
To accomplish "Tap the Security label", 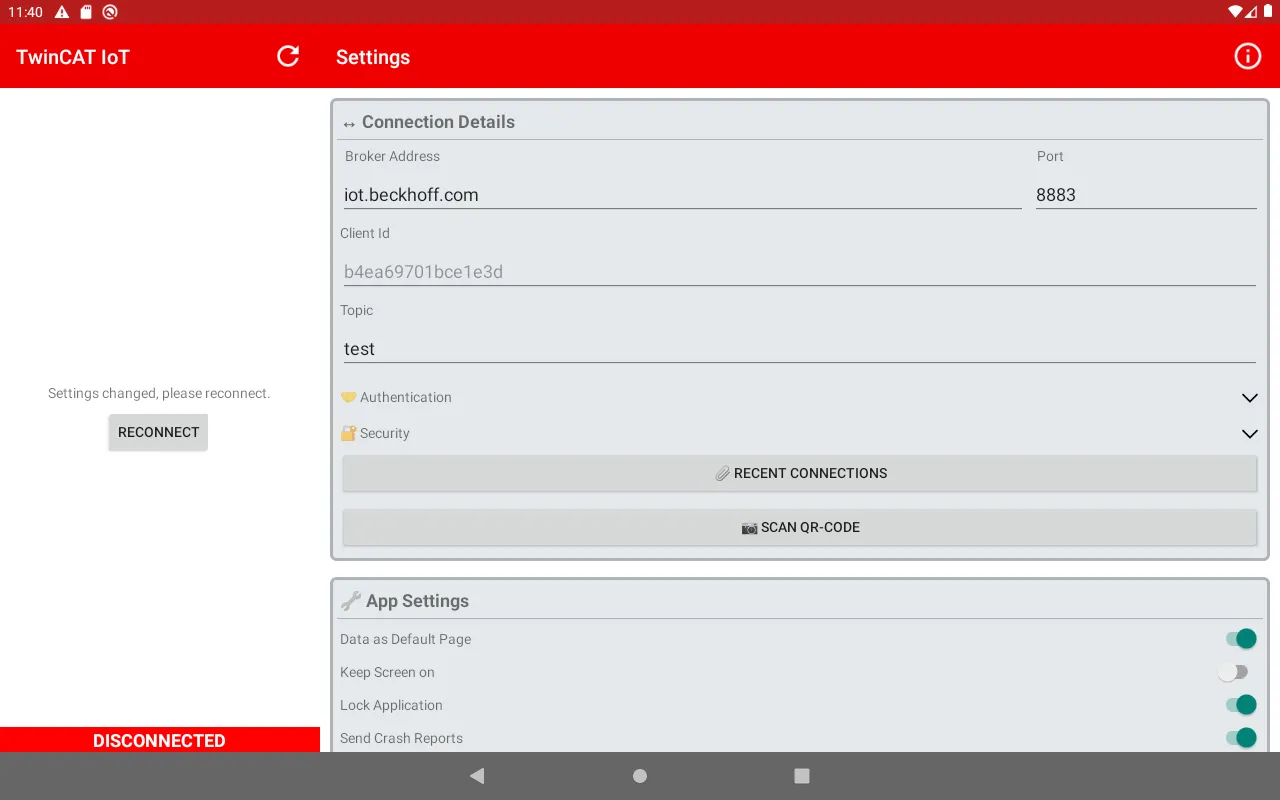I will (385, 433).
